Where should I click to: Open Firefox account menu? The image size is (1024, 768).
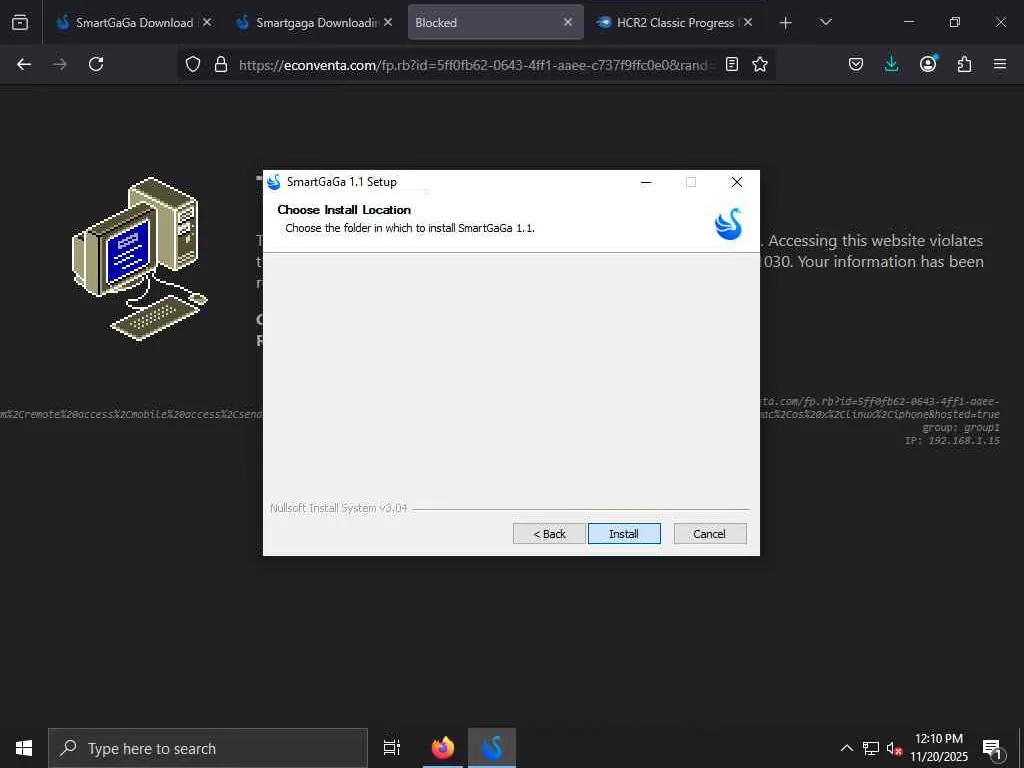click(x=928, y=64)
